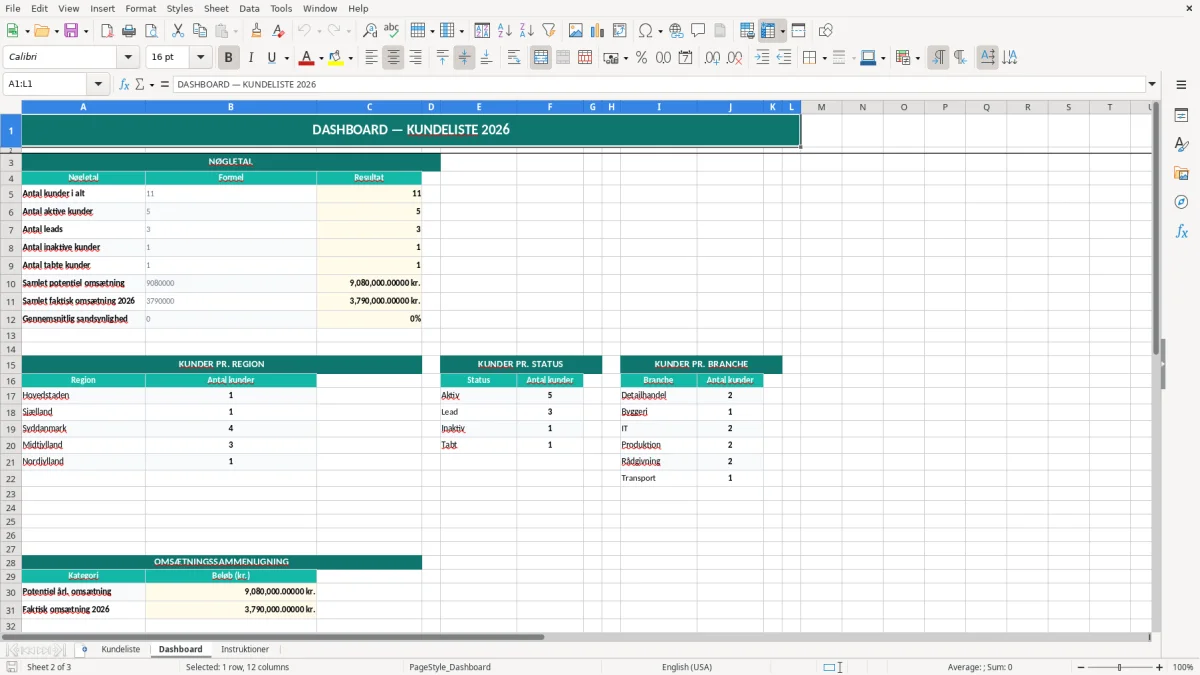
Task: Toggle Center Vertically alignment
Action: tap(464, 58)
